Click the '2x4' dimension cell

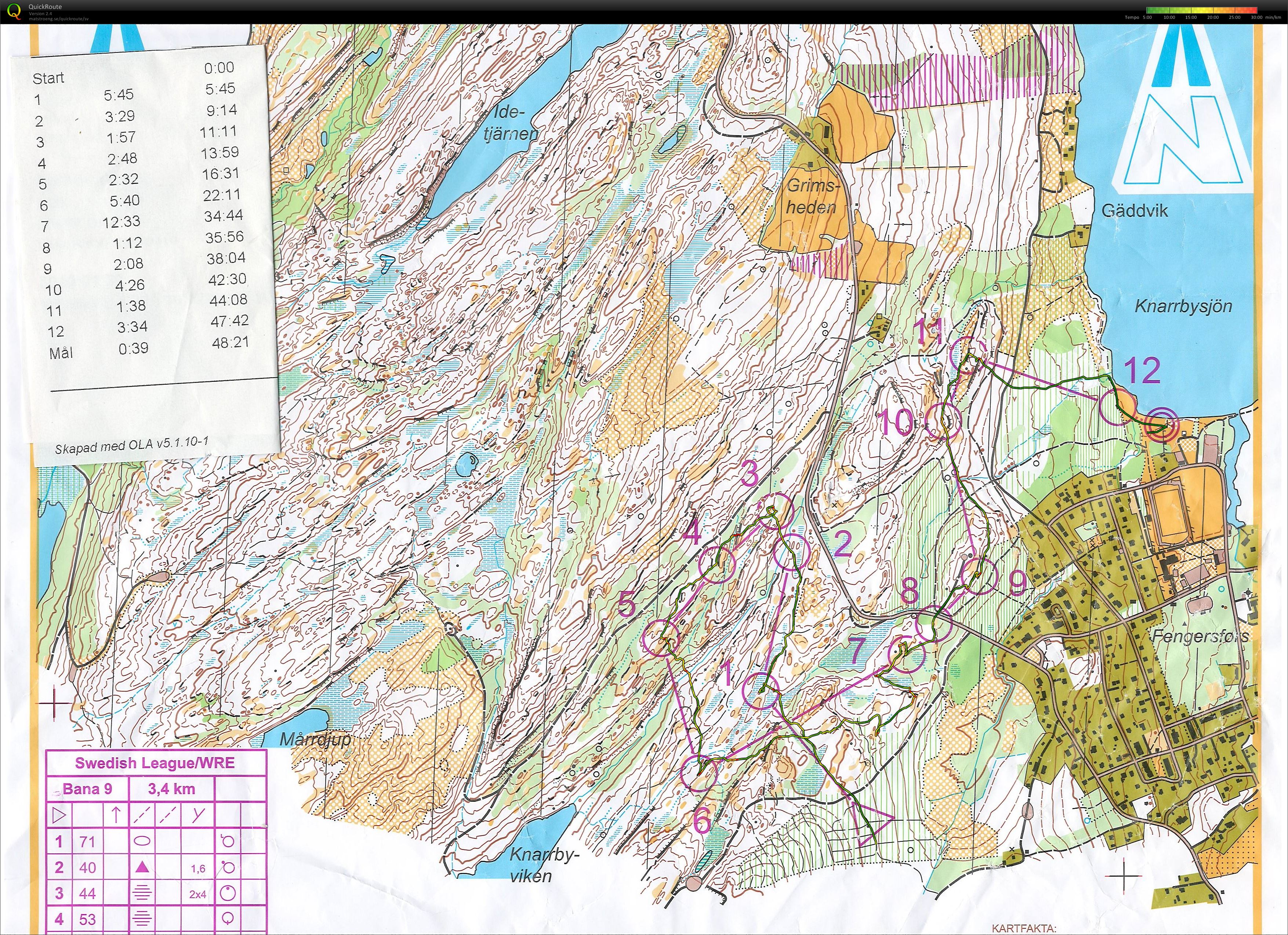pyautogui.click(x=197, y=895)
